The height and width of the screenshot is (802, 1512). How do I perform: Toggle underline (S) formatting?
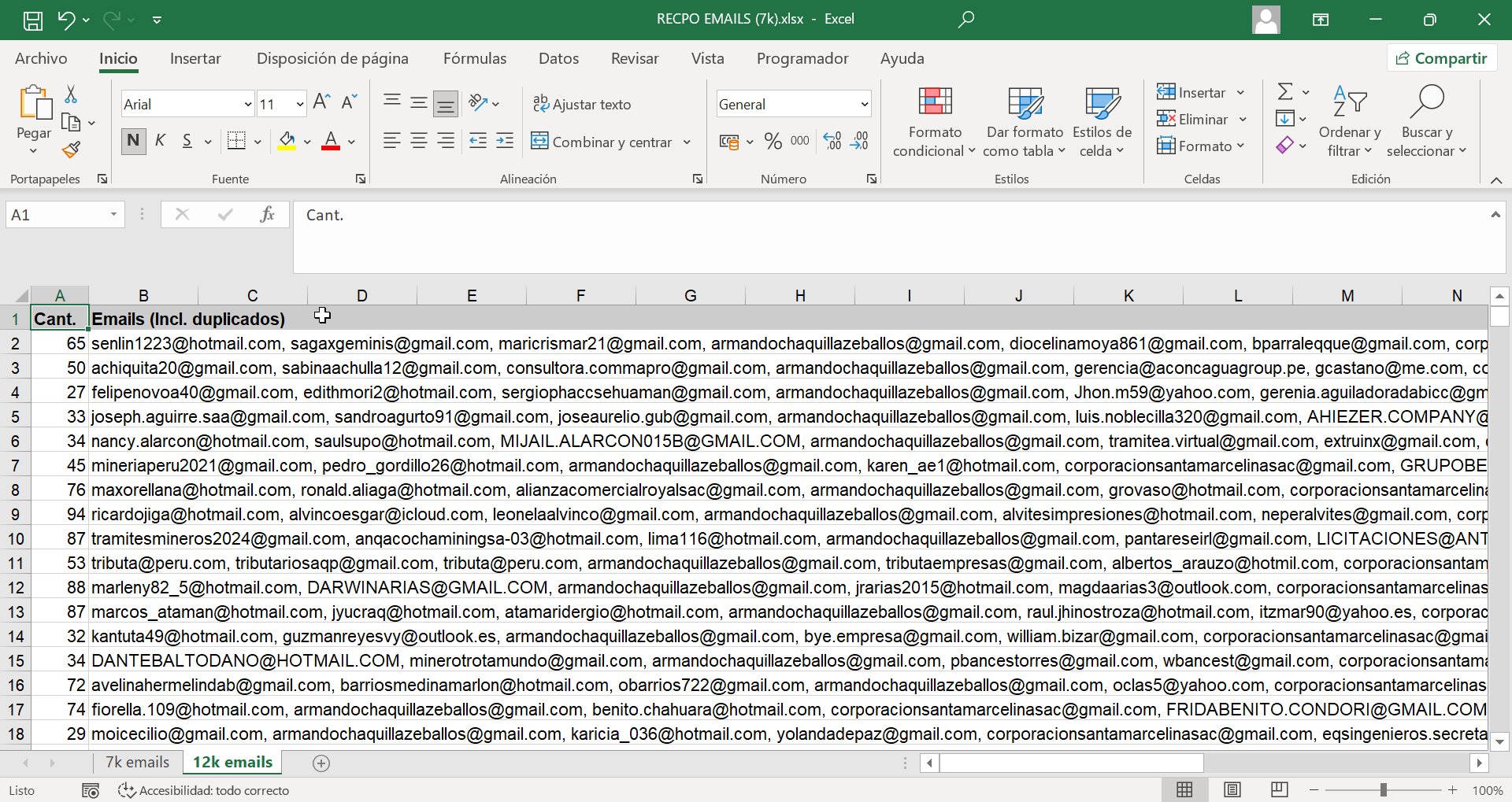(x=186, y=141)
